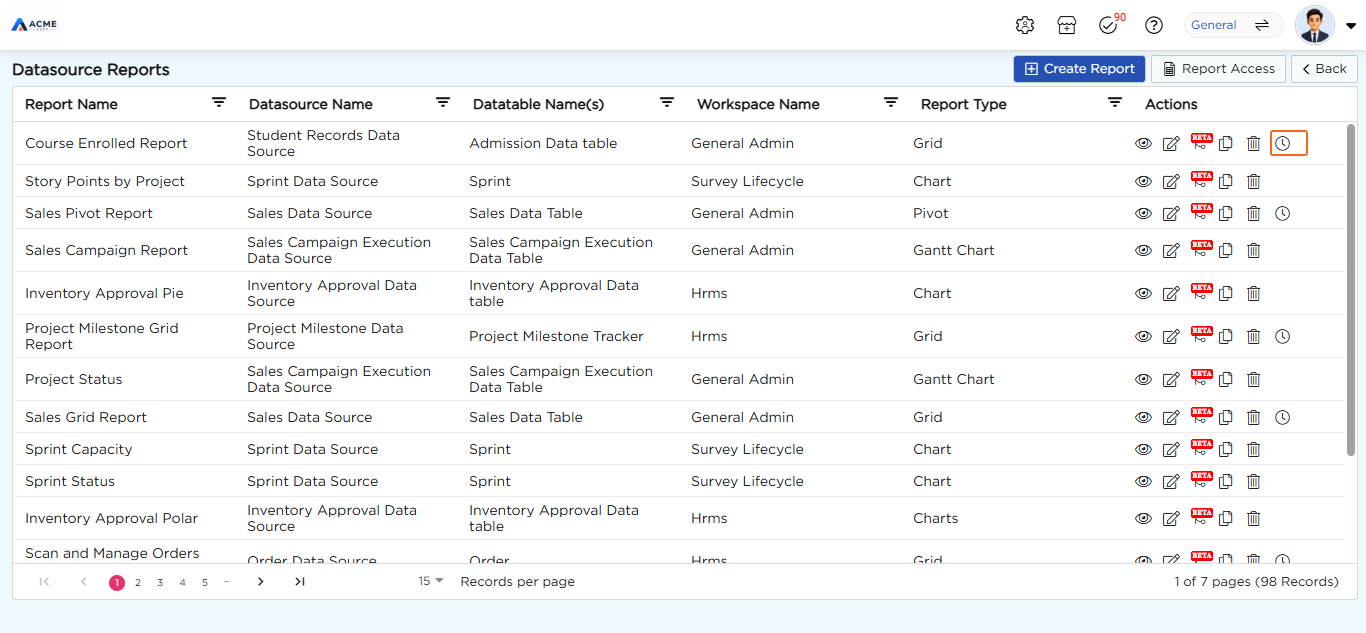1366x633 pixels.
Task: View the Sales Grid Report
Action: [1143, 417]
